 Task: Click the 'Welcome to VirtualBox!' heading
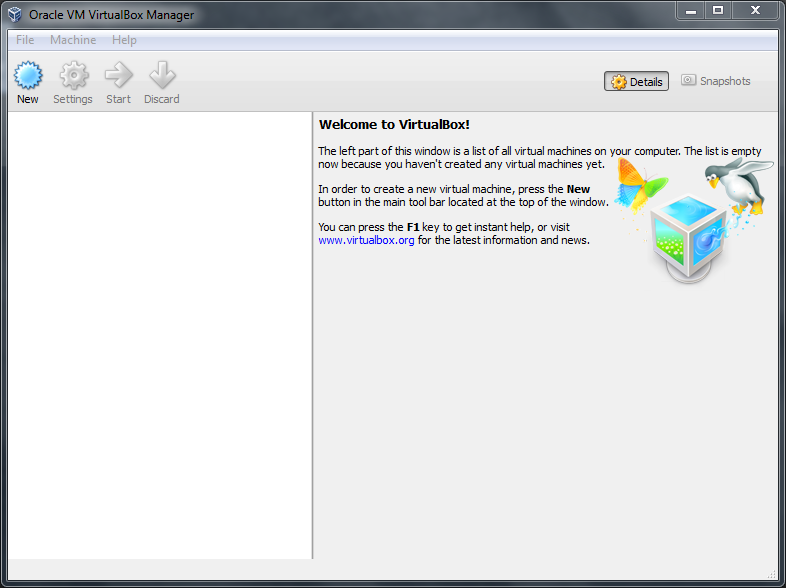(395, 124)
